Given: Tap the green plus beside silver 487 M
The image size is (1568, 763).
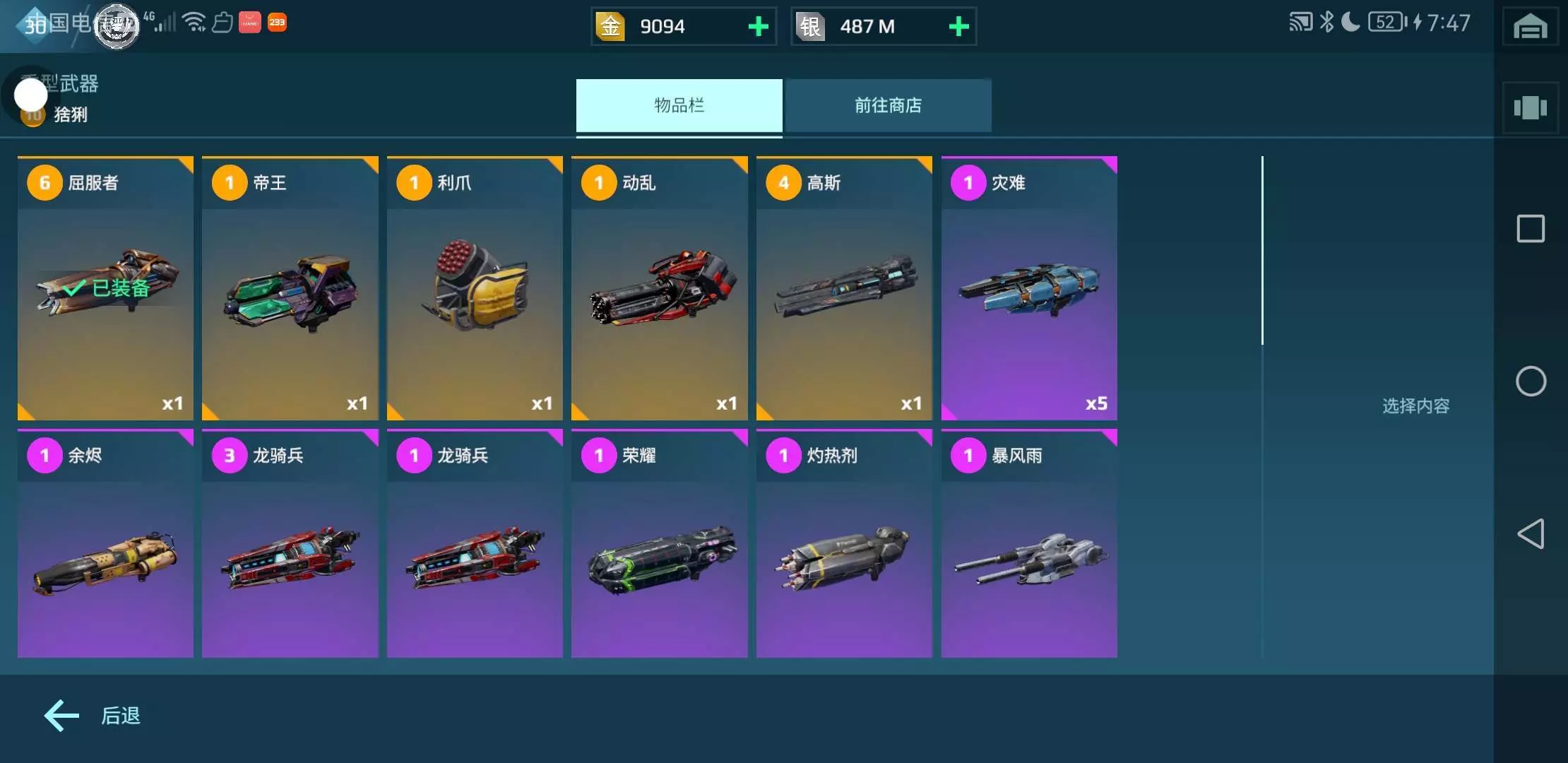Looking at the screenshot, I should coord(958,27).
